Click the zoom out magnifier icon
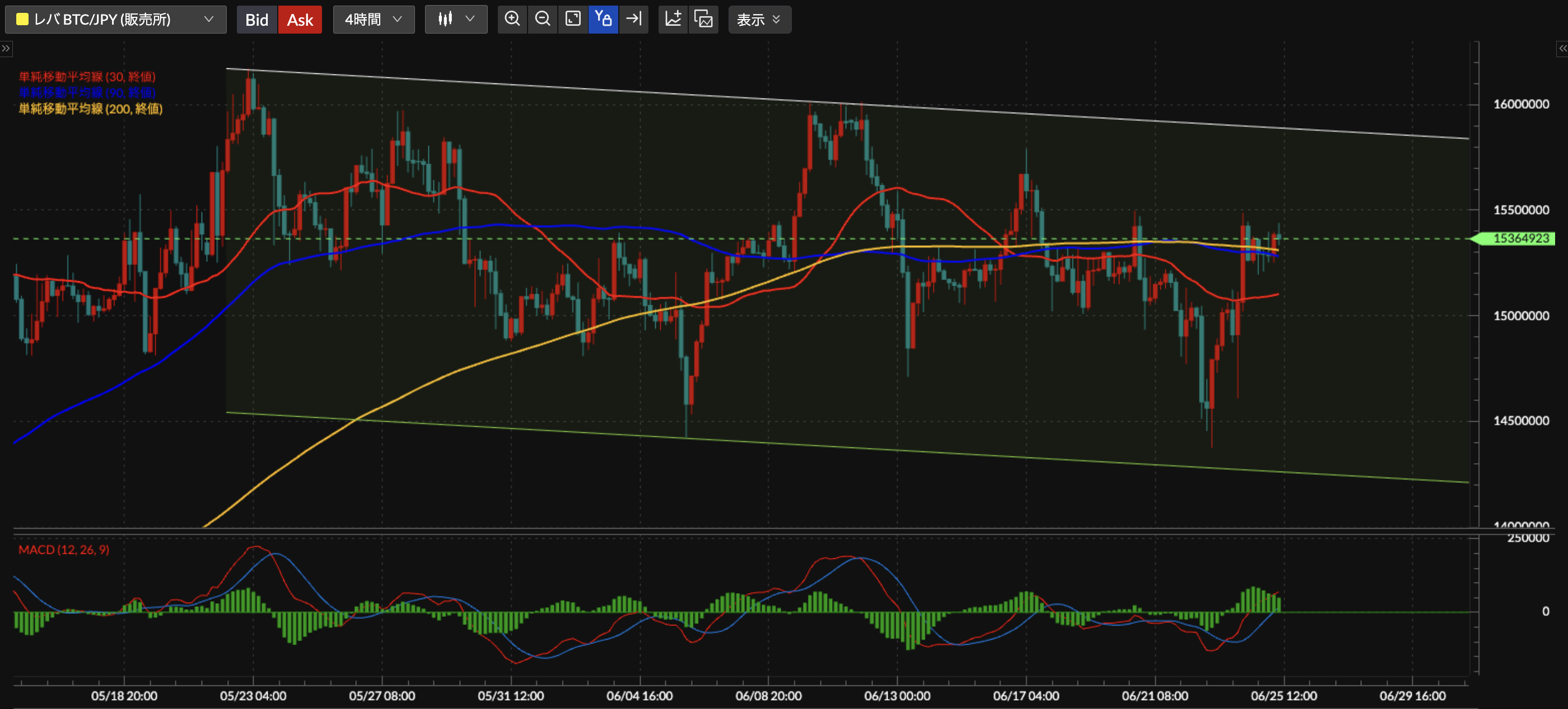This screenshot has height=709, width=1568. tap(542, 20)
